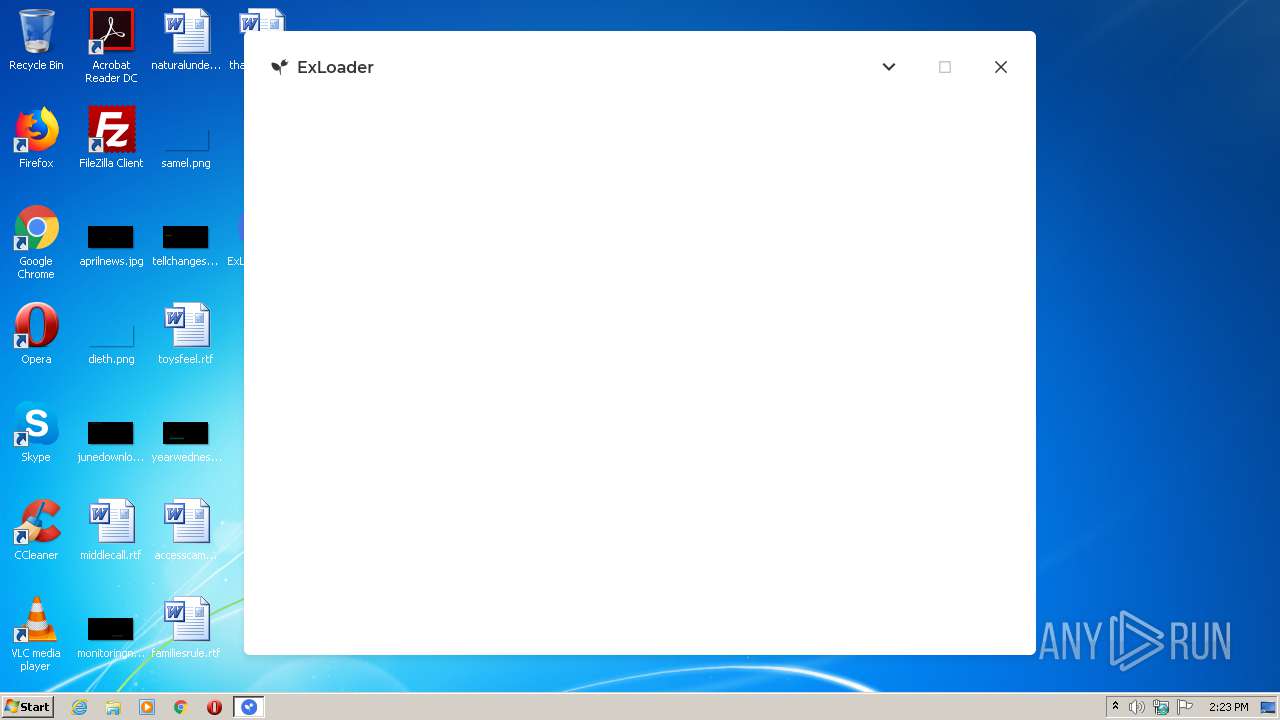Image resolution: width=1280 pixels, height=720 pixels.
Task: Open Action Center flag tray icon
Action: 1185,707
